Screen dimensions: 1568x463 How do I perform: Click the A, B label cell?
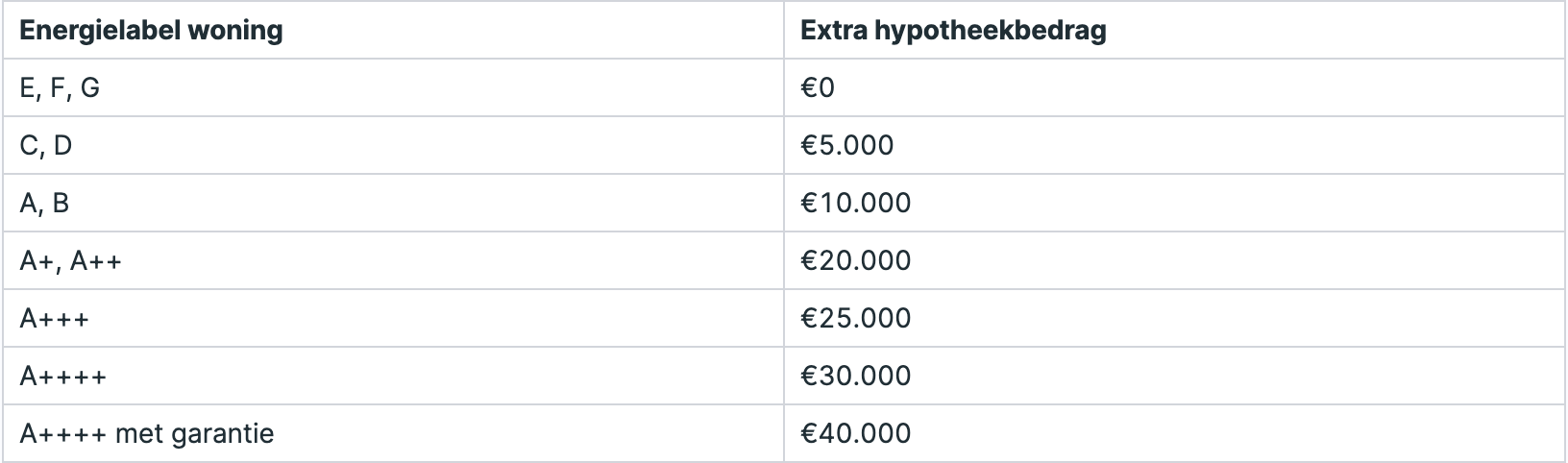point(392,203)
